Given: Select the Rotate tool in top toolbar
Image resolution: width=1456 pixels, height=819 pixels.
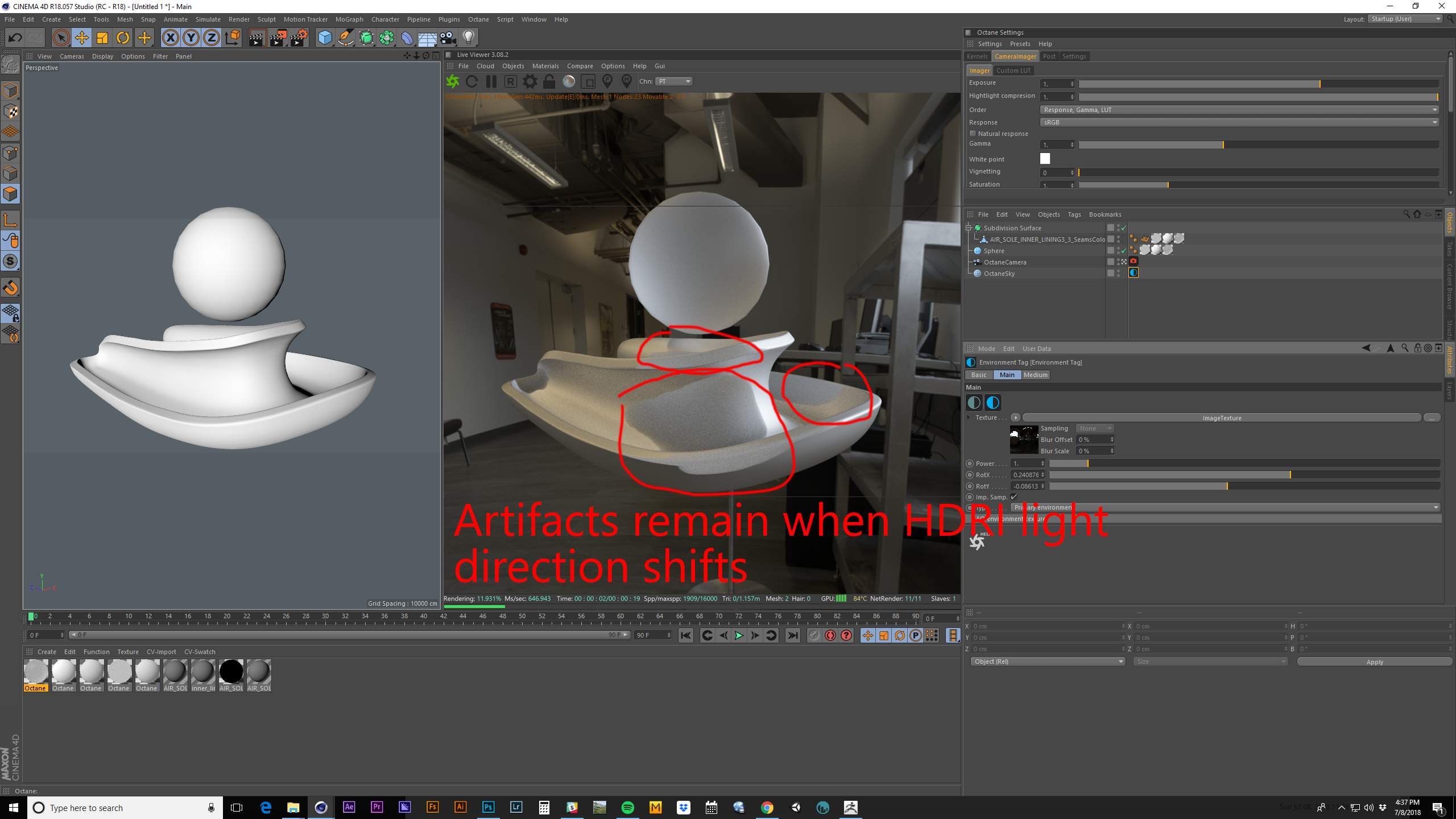Looking at the screenshot, I should pos(123,38).
